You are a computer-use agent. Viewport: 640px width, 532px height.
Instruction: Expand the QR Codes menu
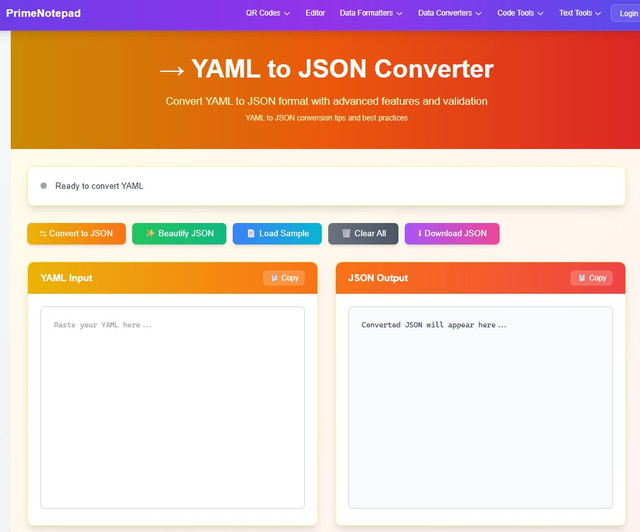coord(268,13)
